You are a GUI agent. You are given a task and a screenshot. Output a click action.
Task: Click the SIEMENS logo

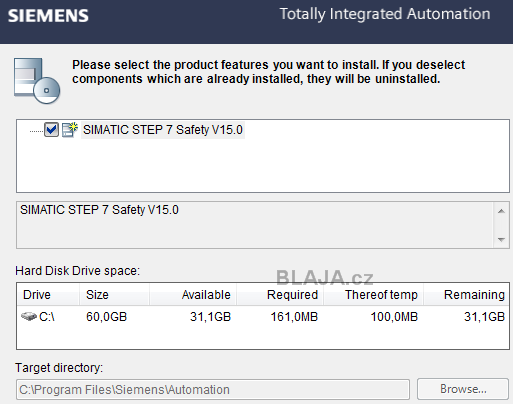point(48,16)
